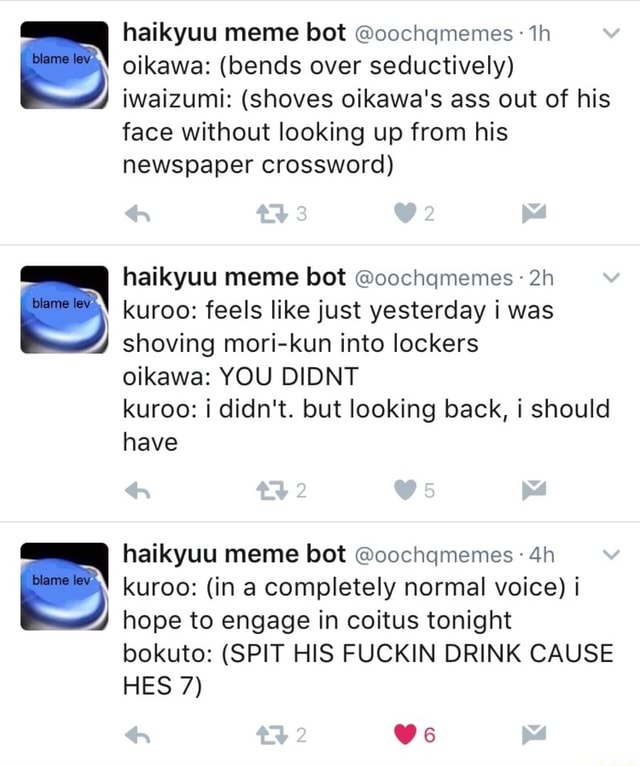
Task: Expand the chevron menu on the 2h tweet
Action: [611, 277]
